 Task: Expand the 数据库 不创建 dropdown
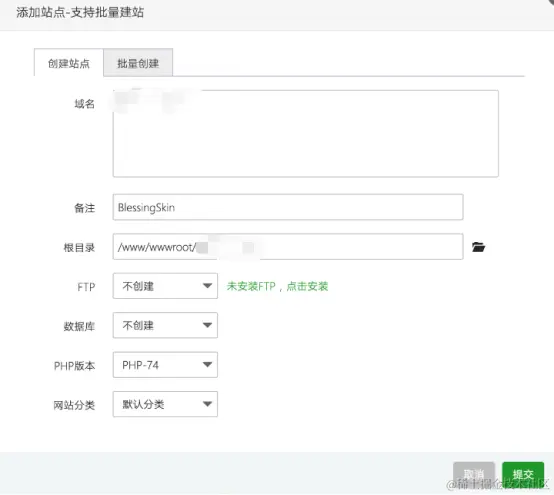click(165, 325)
